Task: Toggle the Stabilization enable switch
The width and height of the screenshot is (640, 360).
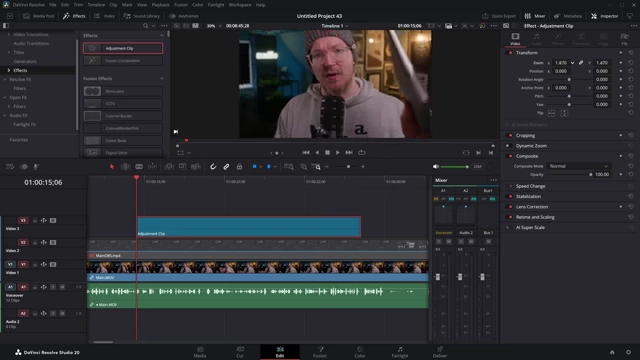Action: 510,196
